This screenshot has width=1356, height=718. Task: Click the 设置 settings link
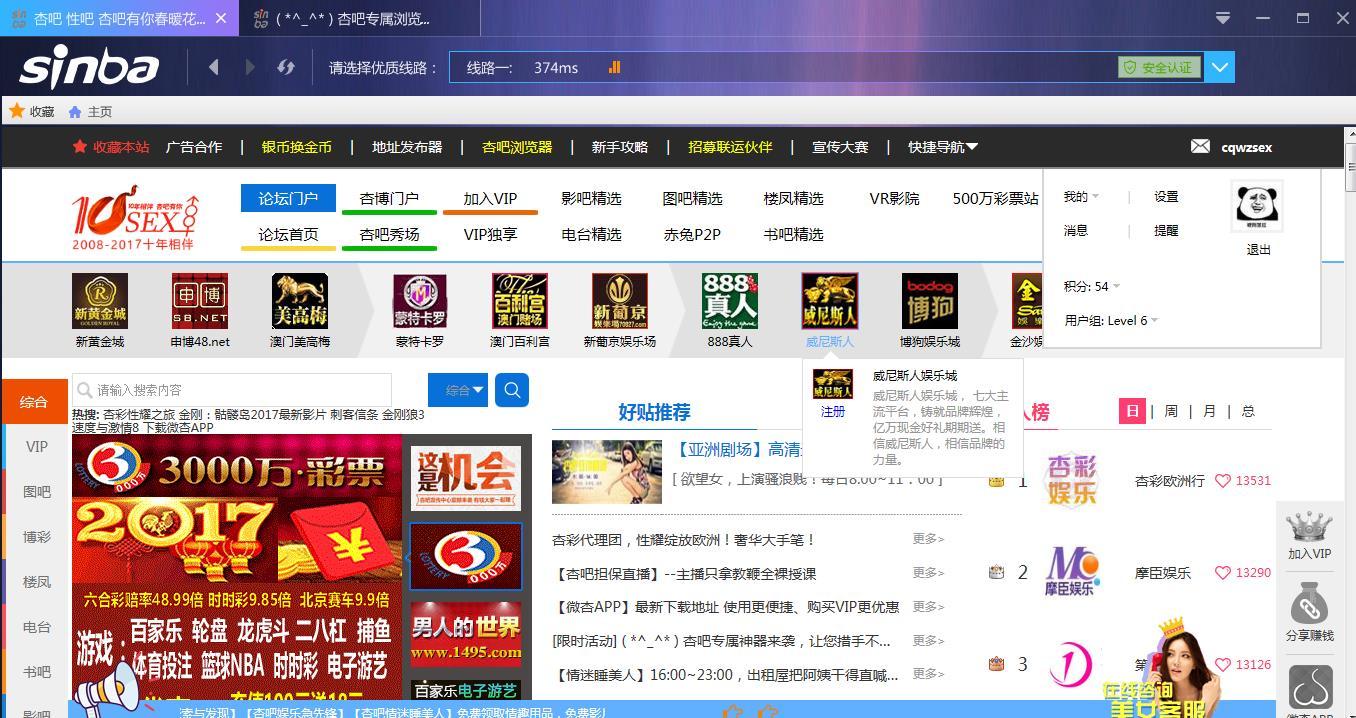point(1166,196)
